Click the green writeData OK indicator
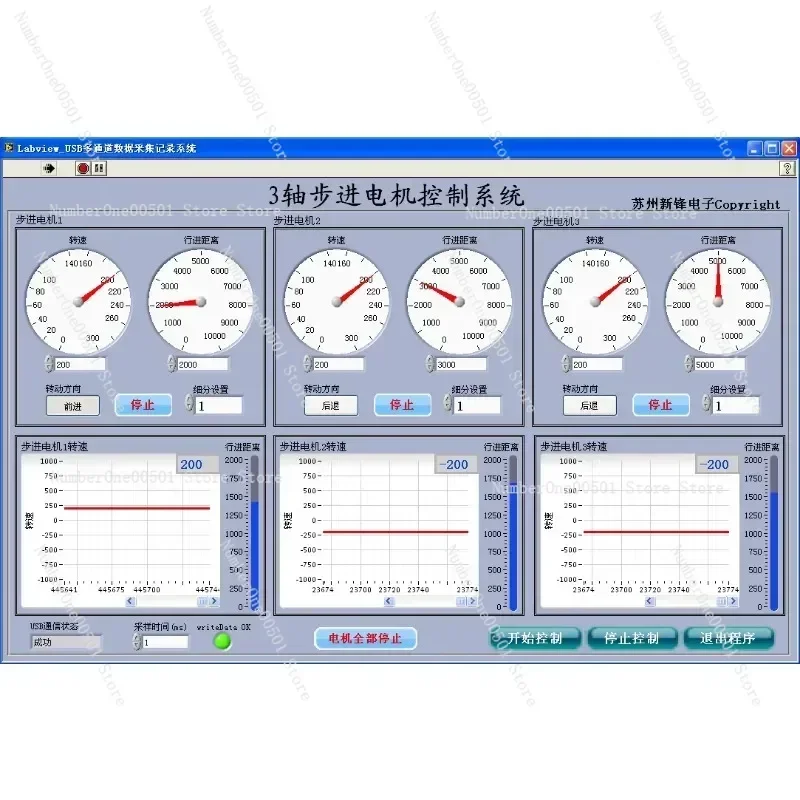Screen dimensions: 800x800 224,640
